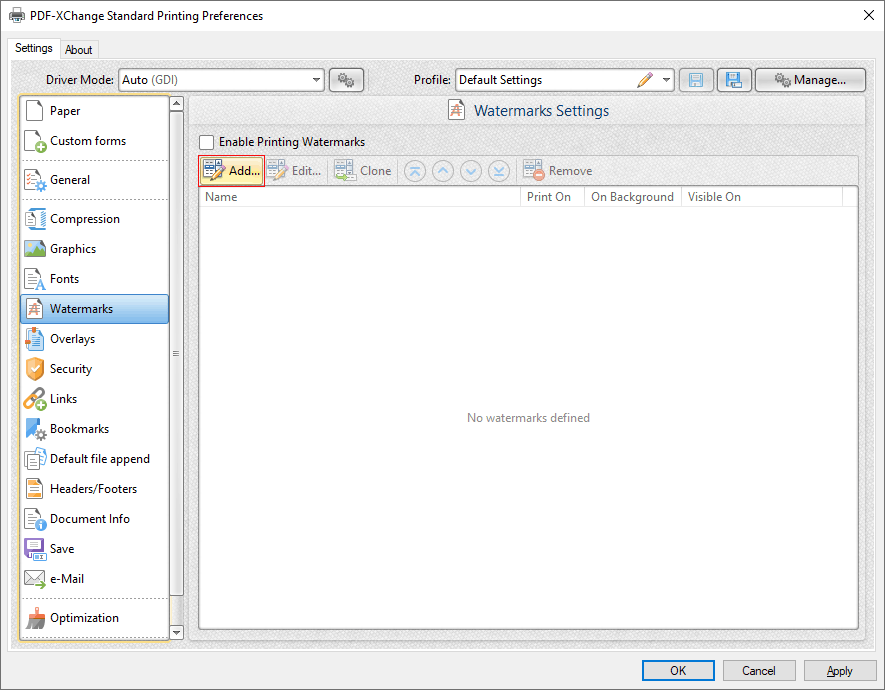Select the Settings tab
Screen dimensions: 885x690
(33, 47)
